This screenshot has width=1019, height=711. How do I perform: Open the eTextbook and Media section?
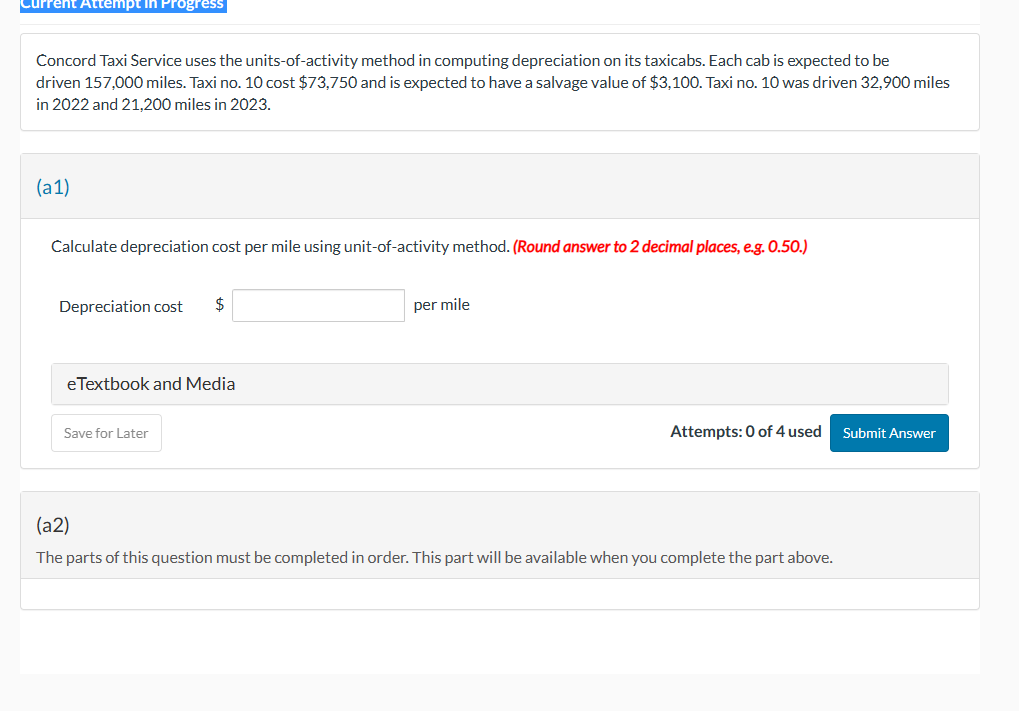150,383
